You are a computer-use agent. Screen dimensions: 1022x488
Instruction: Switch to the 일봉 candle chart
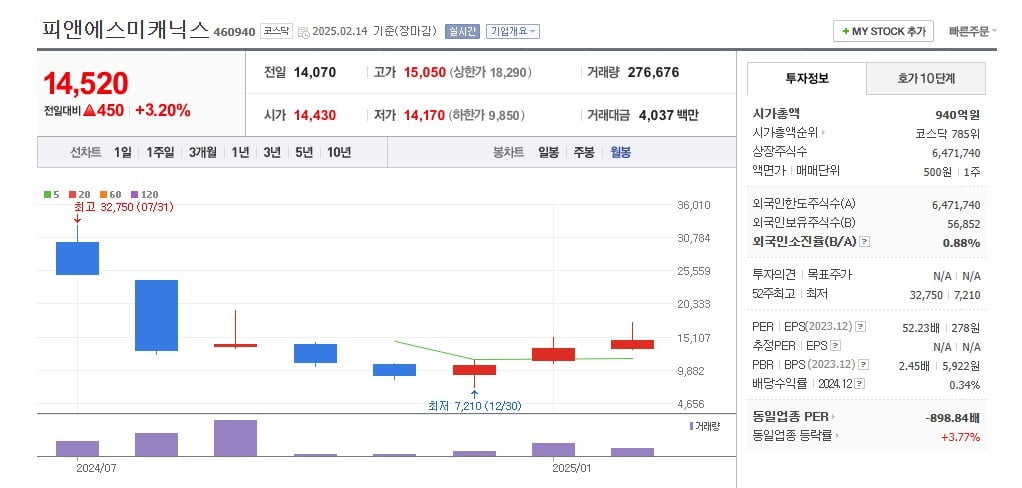pyautogui.click(x=548, y=152)
